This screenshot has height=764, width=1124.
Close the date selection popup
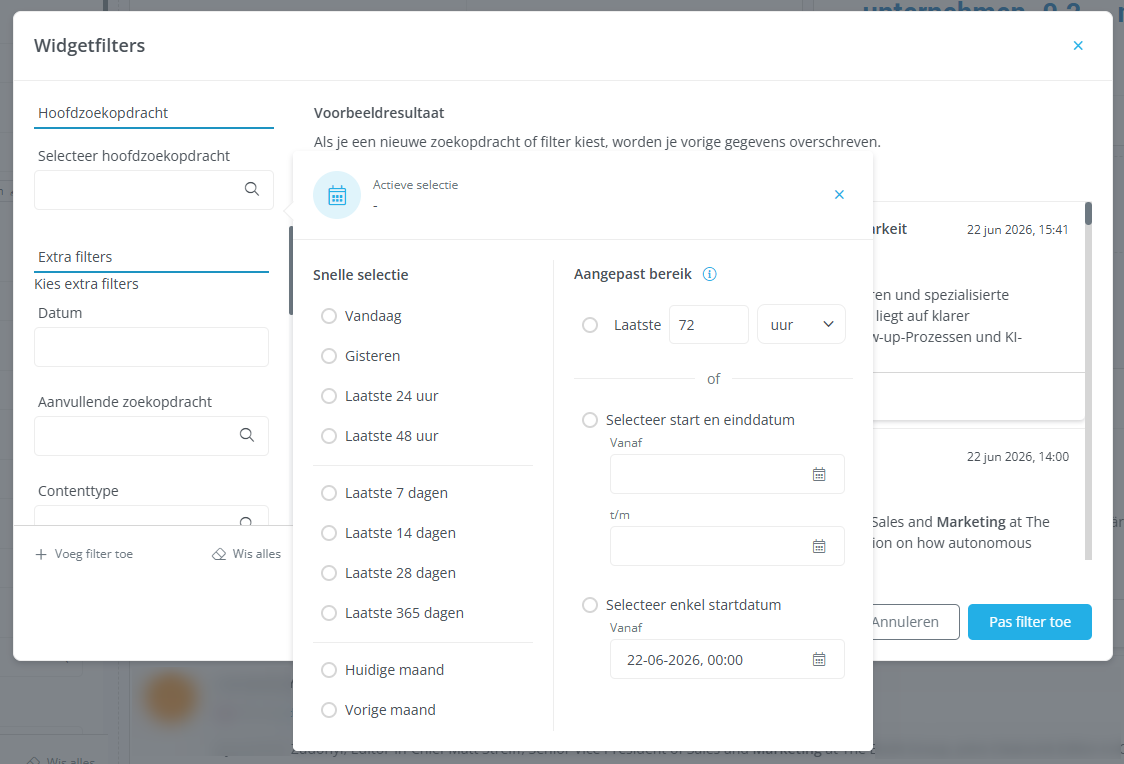tap(839, 195)
